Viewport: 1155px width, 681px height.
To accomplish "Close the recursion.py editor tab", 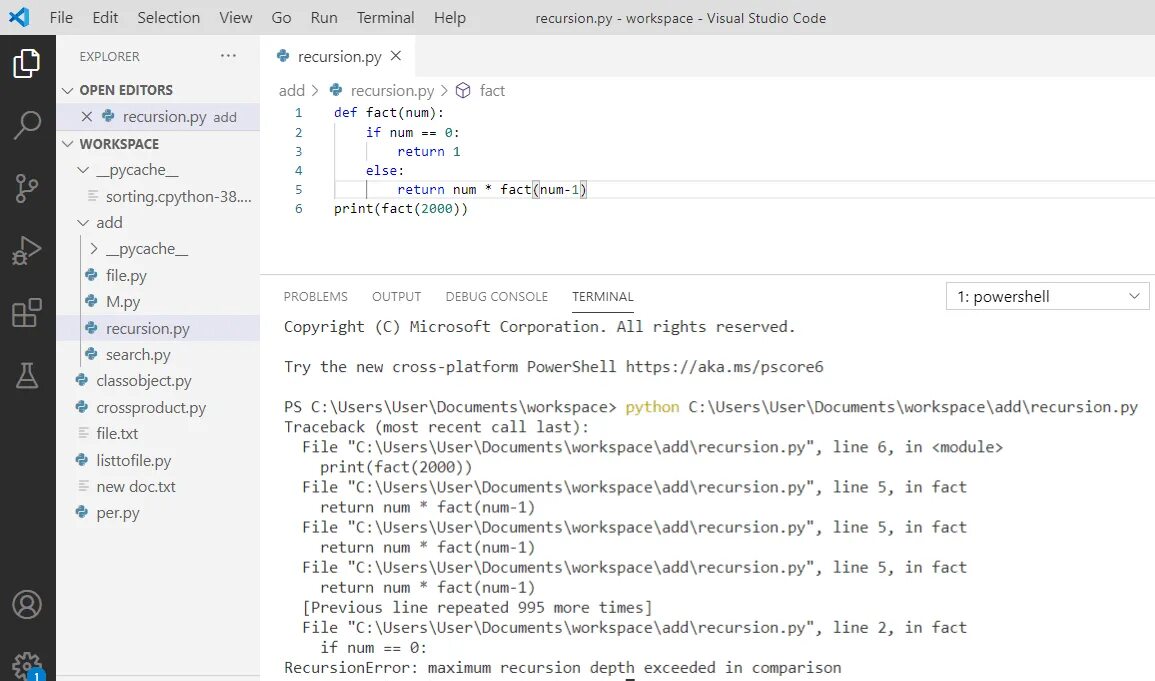I will click(394, 56).
